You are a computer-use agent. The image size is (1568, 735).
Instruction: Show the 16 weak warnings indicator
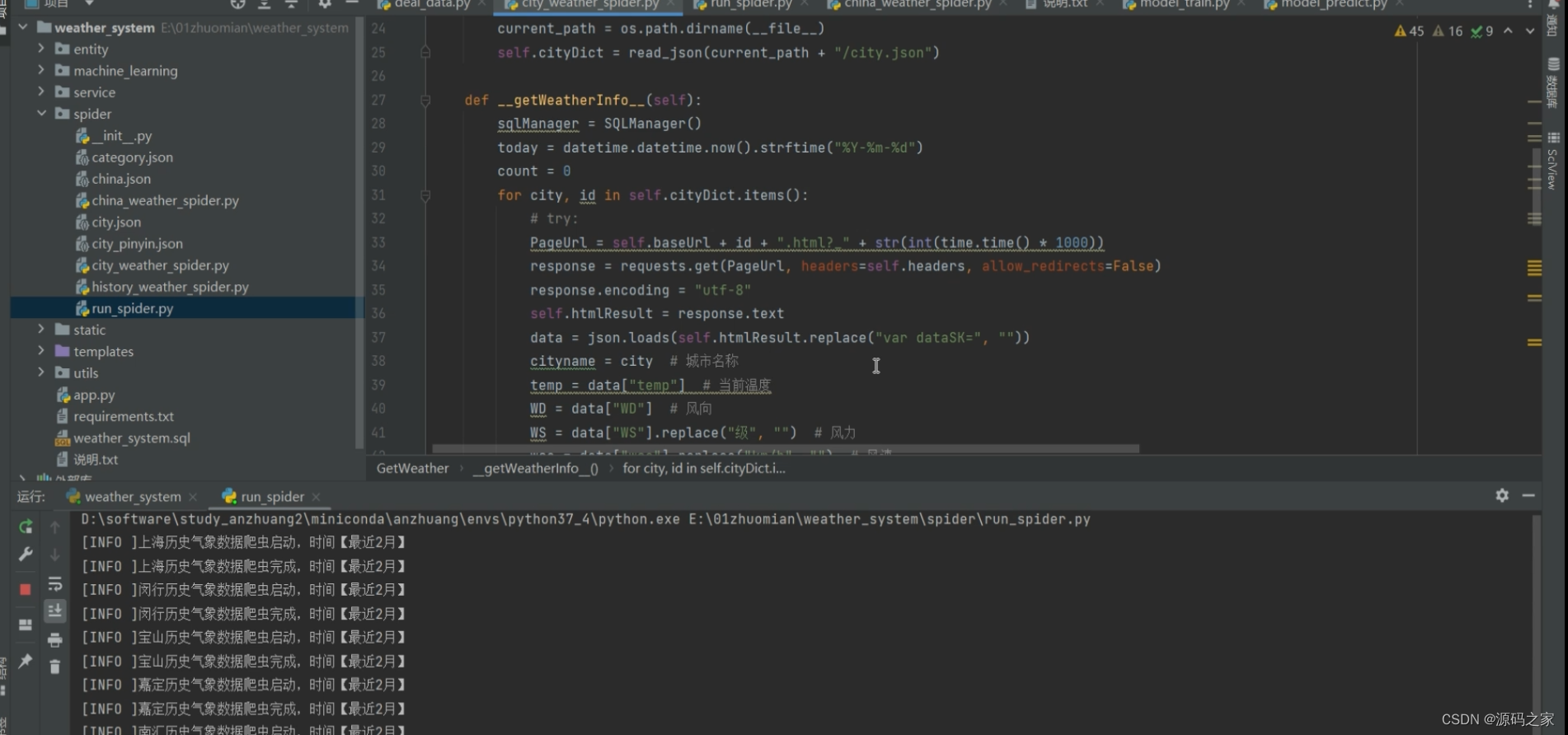[x=1448, y=31]
